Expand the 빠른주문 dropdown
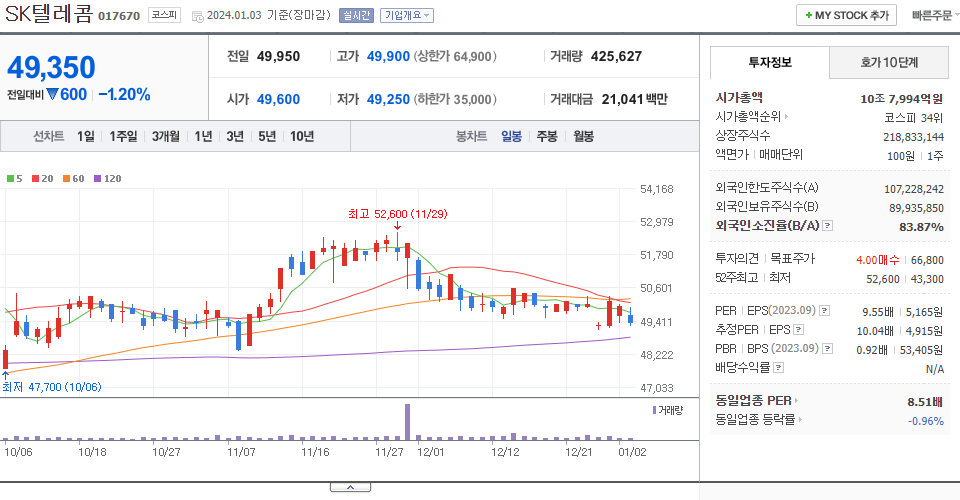 click(x=935, y=15)
